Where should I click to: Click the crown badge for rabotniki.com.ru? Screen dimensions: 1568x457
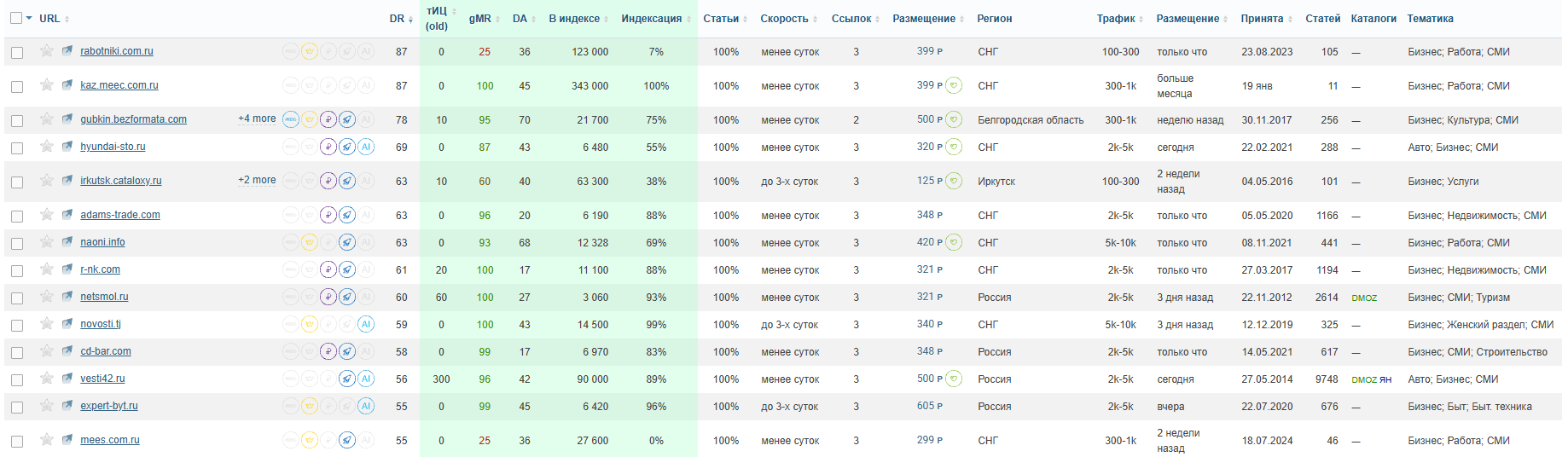pyautogui.click(x=310, y=51)
